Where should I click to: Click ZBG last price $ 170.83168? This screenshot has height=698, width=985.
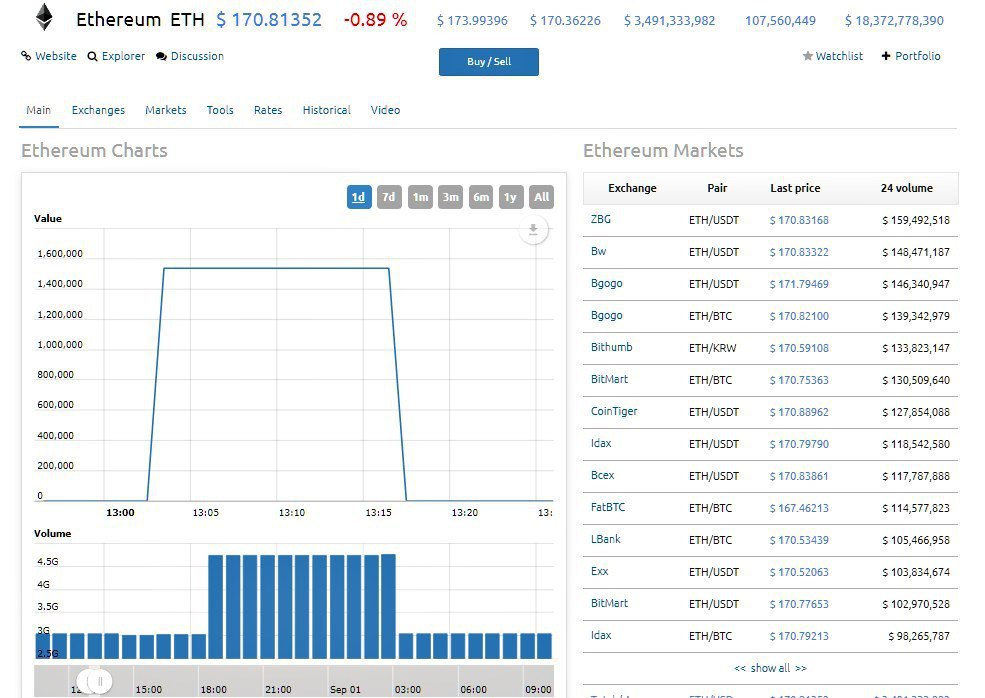pos(799,221)
